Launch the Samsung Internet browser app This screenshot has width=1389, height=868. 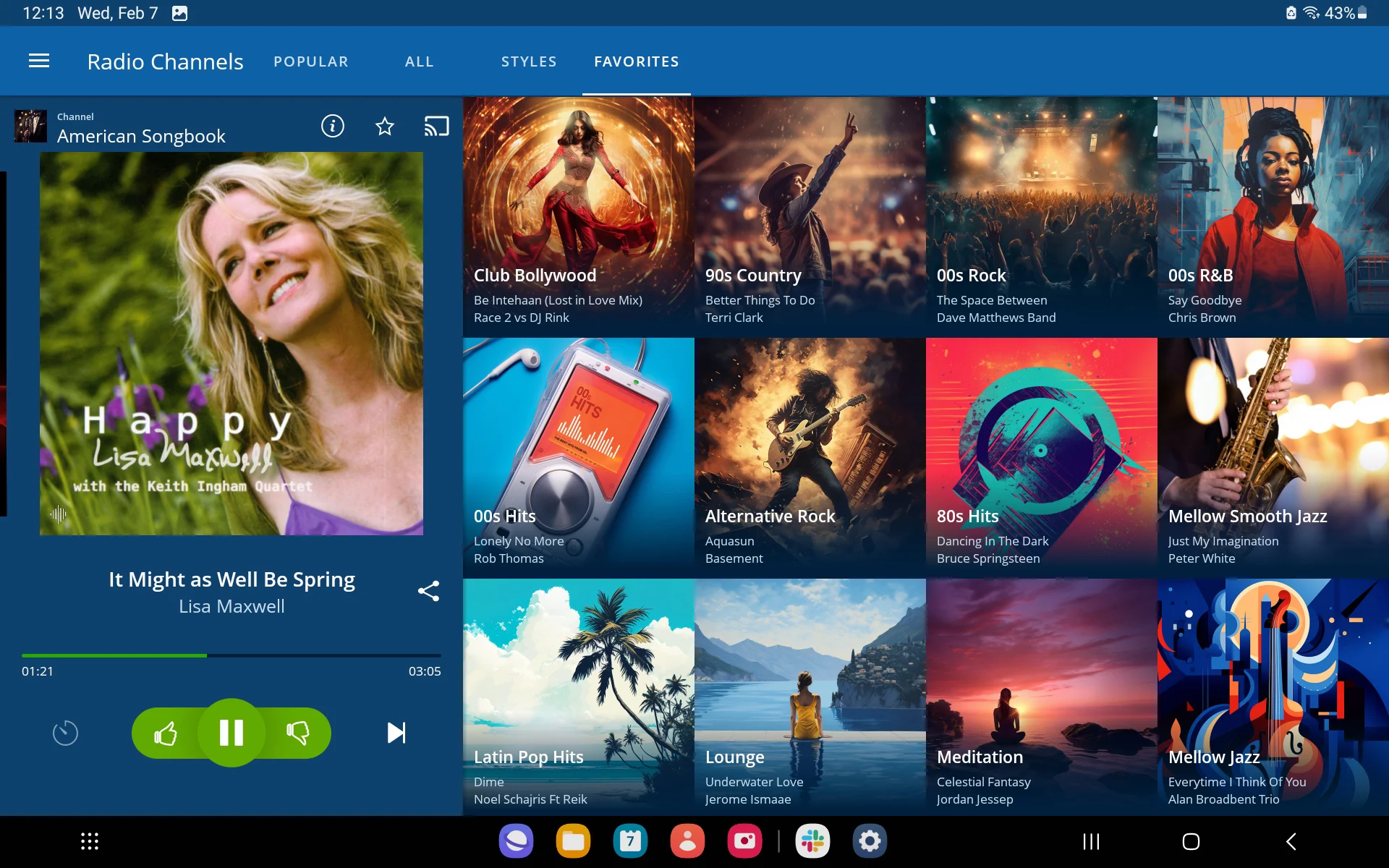pyautogui.click(x=516, y=841)
